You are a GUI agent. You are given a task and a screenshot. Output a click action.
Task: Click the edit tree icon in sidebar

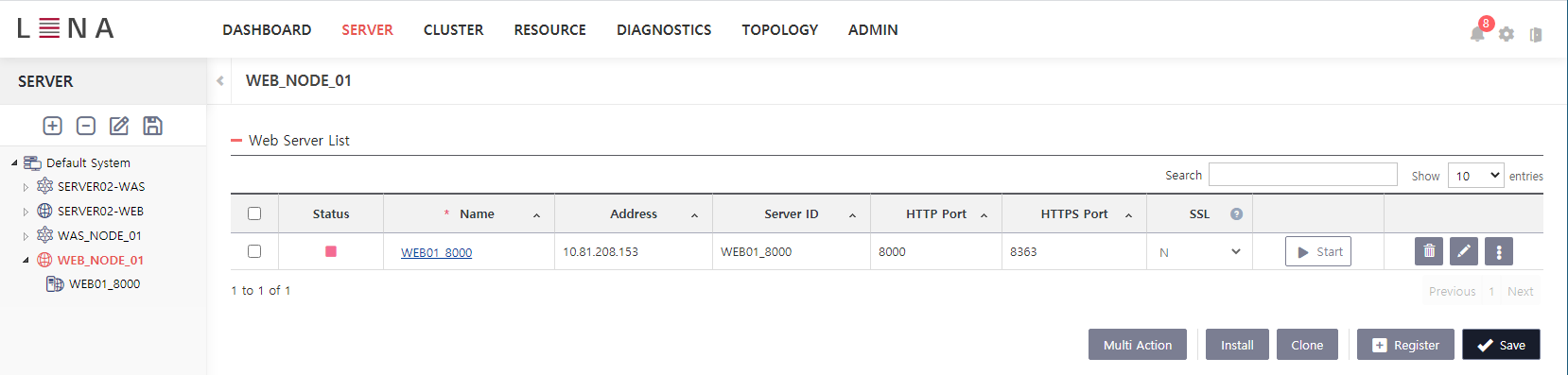119,126
